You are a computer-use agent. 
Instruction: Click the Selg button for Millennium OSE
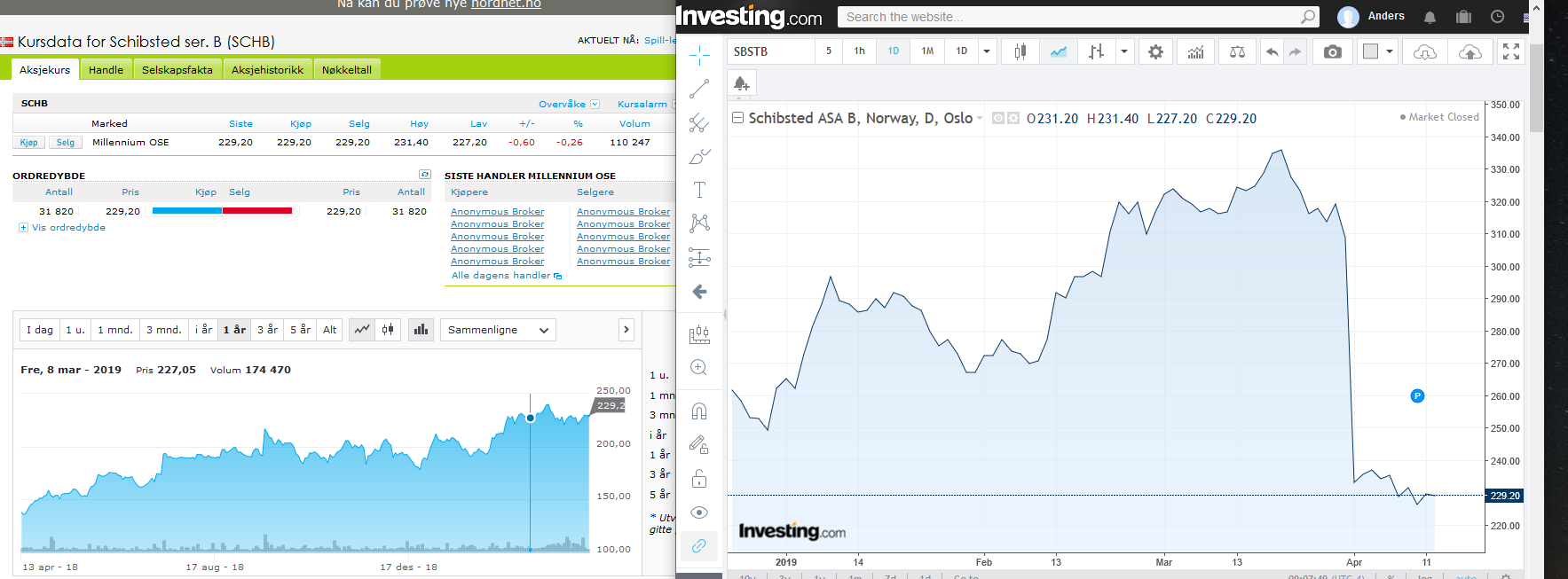[x=66, y=142]
